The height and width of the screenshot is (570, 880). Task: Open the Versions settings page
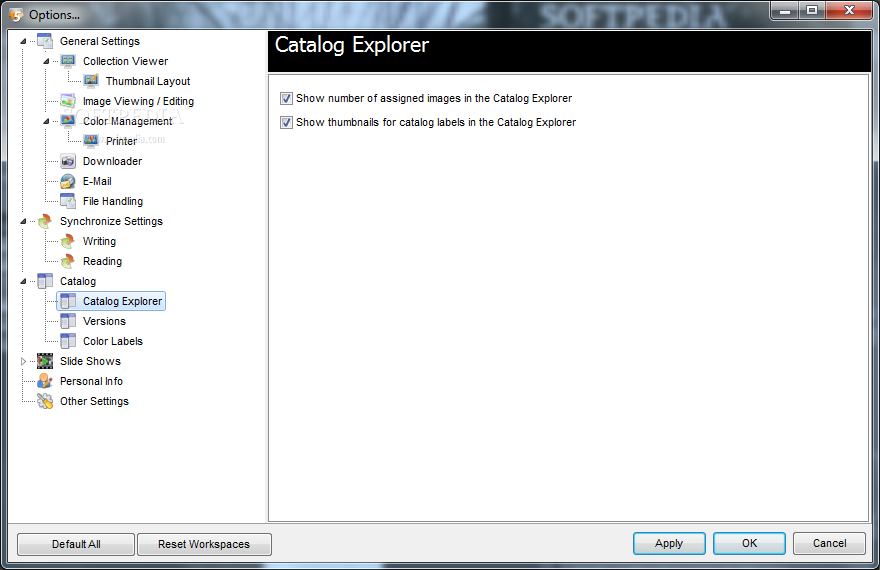(104, 321)
